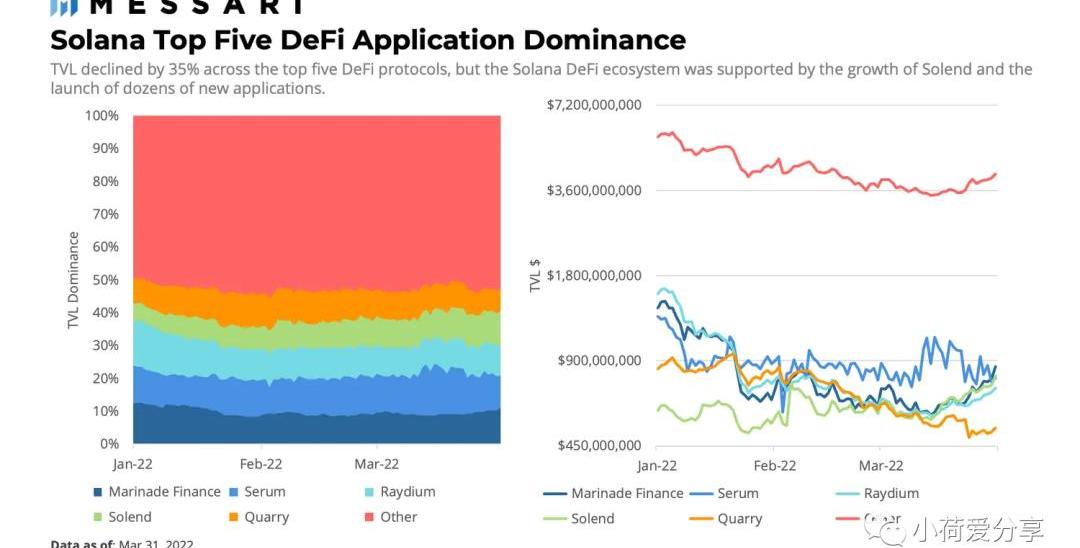Click Mar-22 under the stacked dominance chart
Screen dimensions: 1080x548
[377, 464]
